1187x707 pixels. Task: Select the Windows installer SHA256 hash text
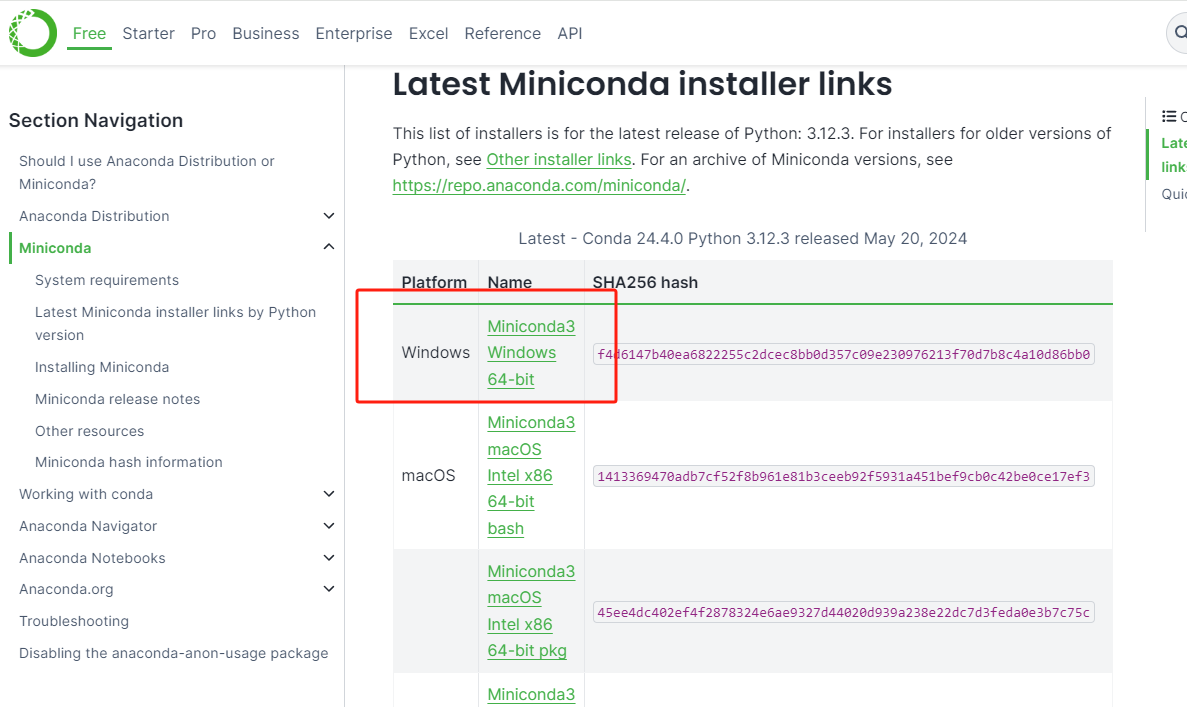pyautogui.click(x=844, y=353)
